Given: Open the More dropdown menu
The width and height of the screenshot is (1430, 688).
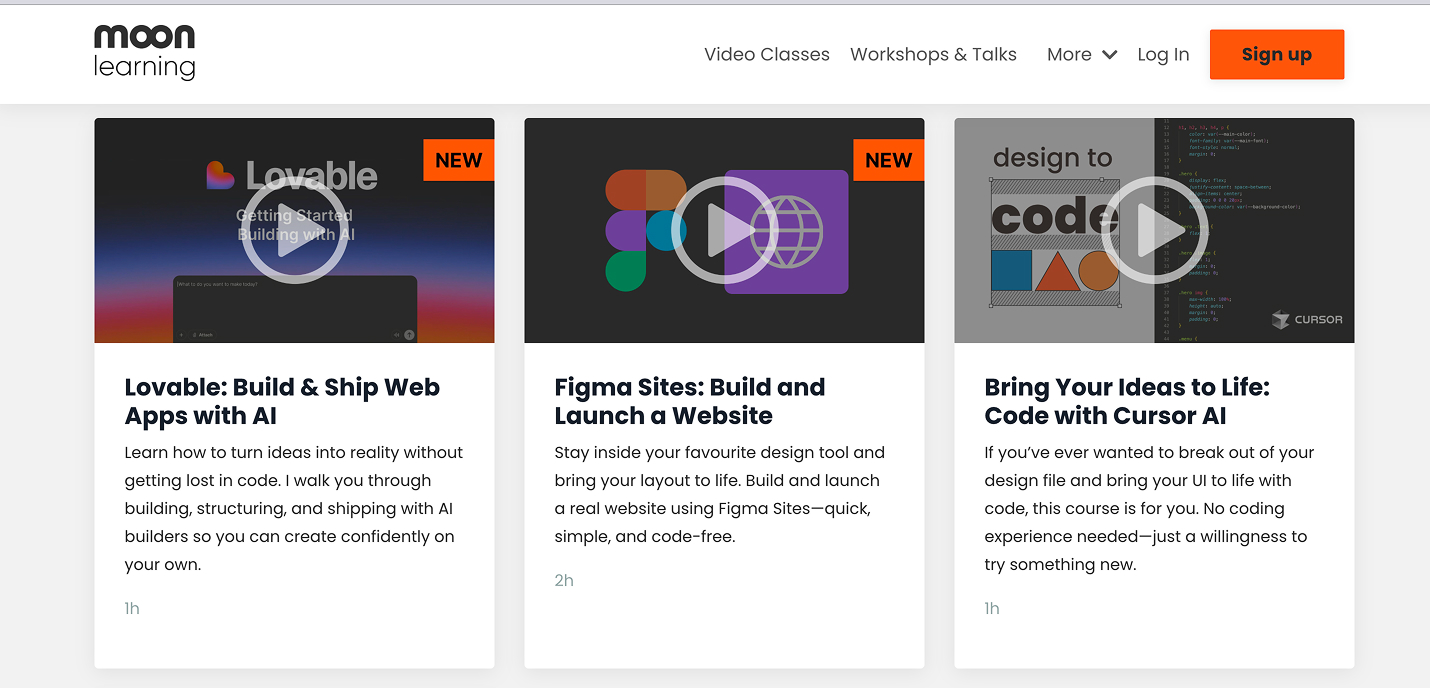Looking at the screenshot, I should [x=1069, y=54].
